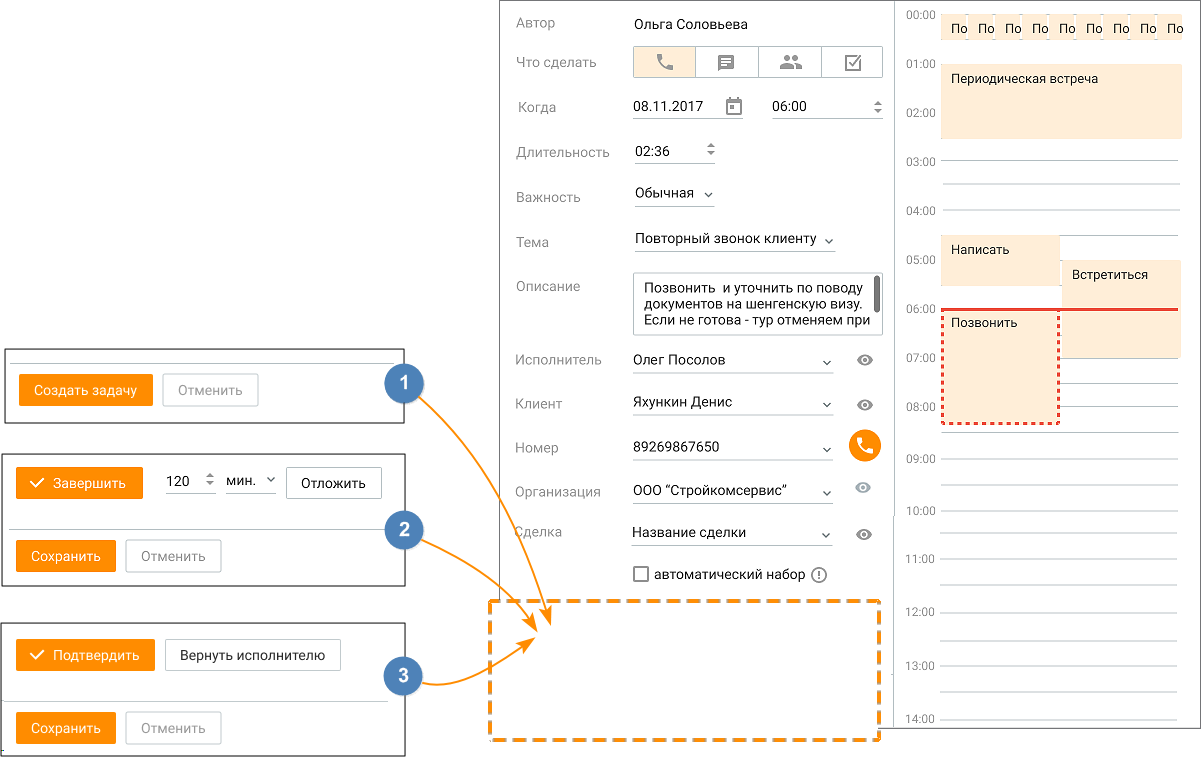Image resolution: width=1201 pixels, height=762 pixels.
Task: Enable the автоматический набор checkbox
Action: (x=641, y=575)
